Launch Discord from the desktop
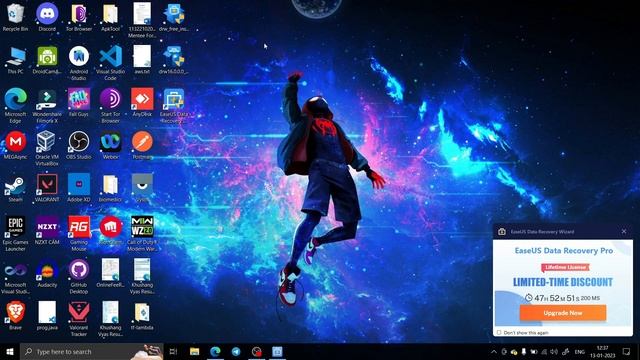This screenshot has height=360, width=640. (47, 17)
